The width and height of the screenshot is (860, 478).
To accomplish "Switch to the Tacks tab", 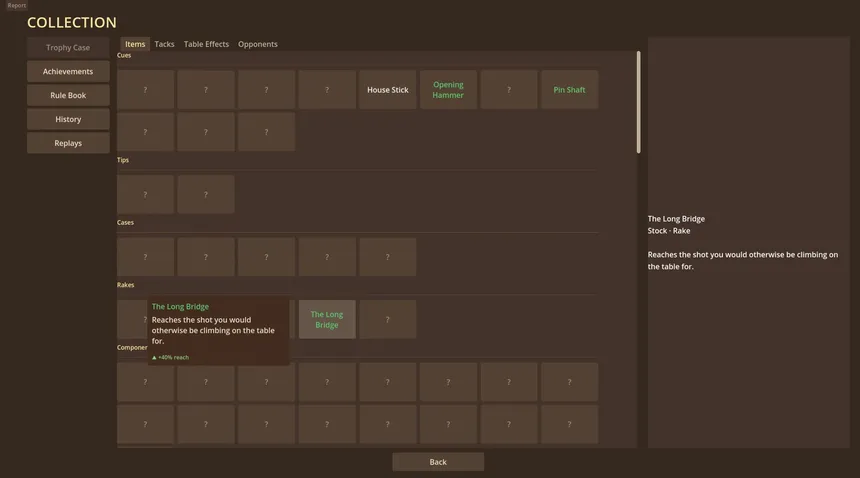I will (164, 44).
